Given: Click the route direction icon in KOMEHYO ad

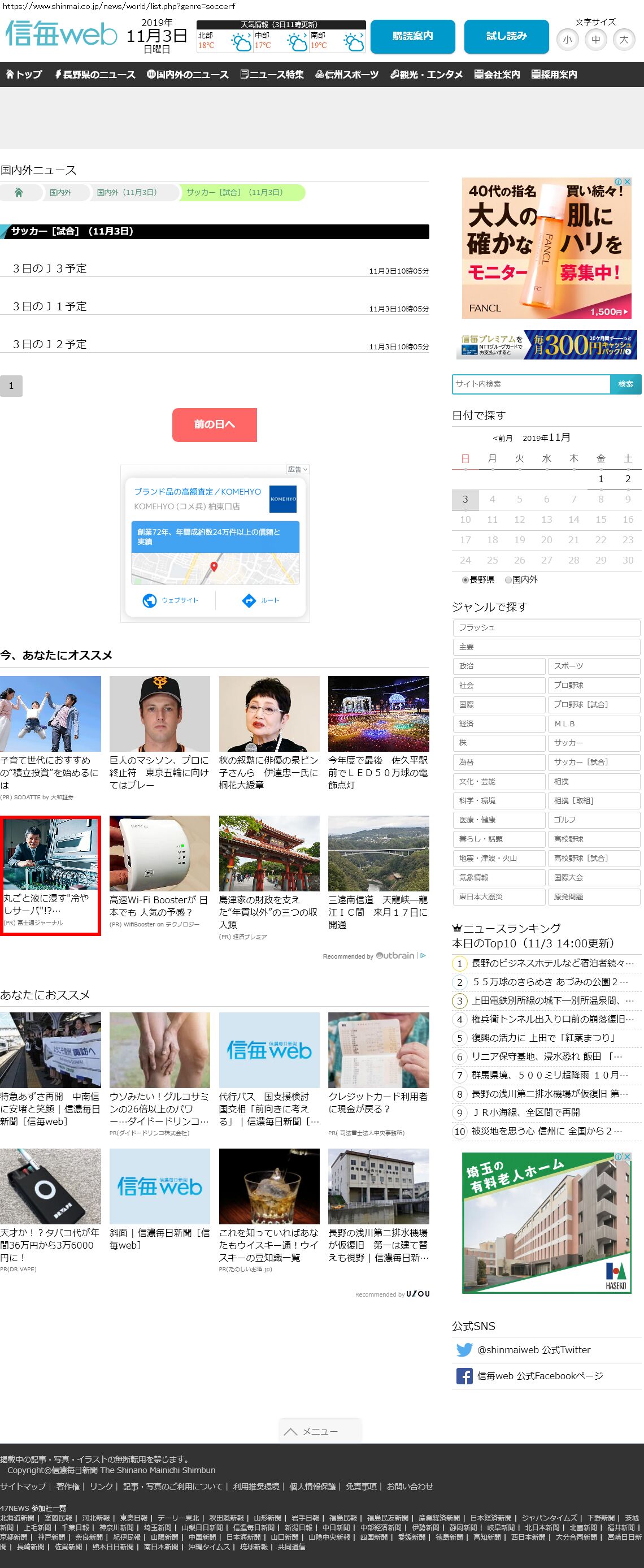Looking at the screenshot, I should (249, 601).
